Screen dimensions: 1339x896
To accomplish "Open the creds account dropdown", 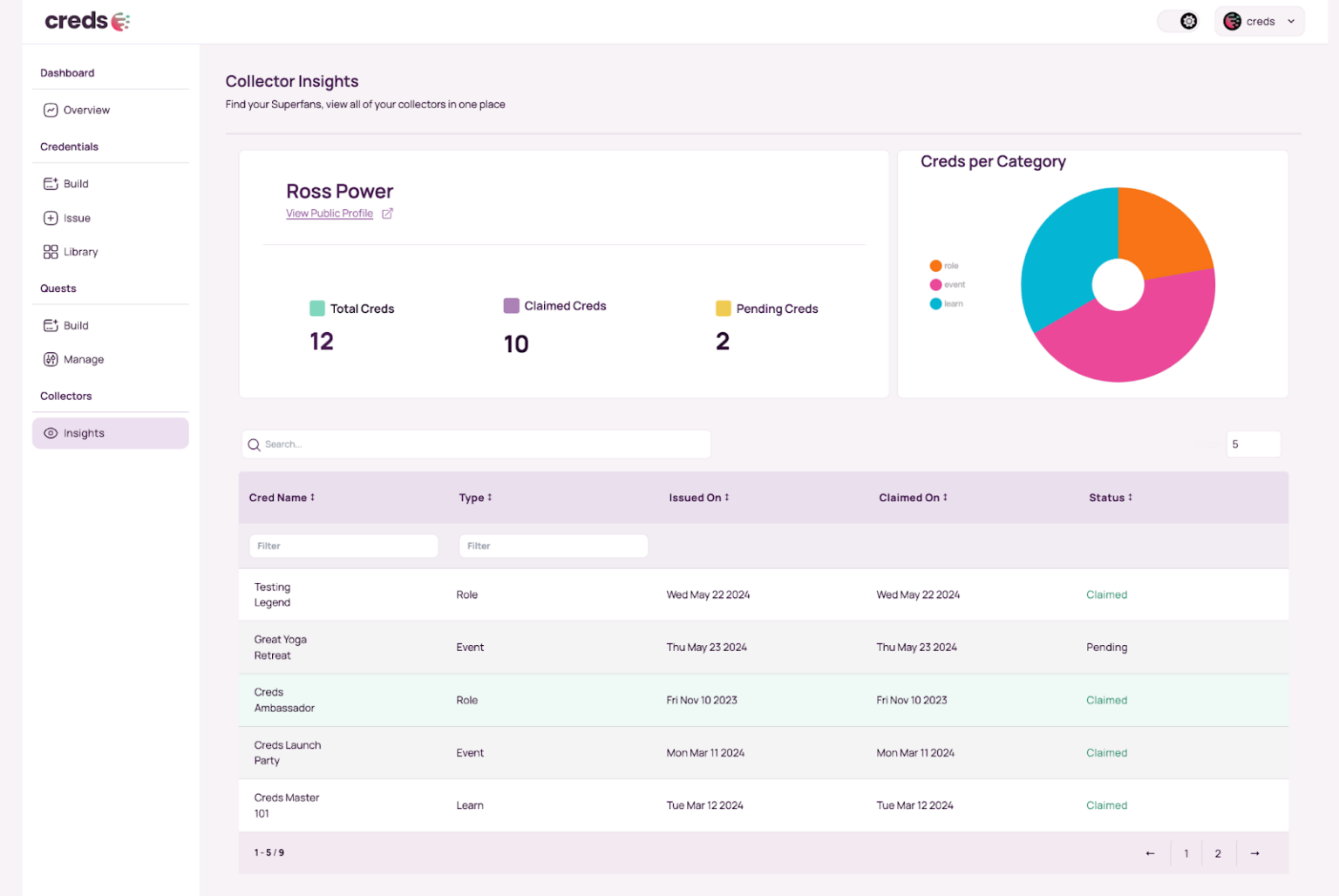I will 1260,21.
